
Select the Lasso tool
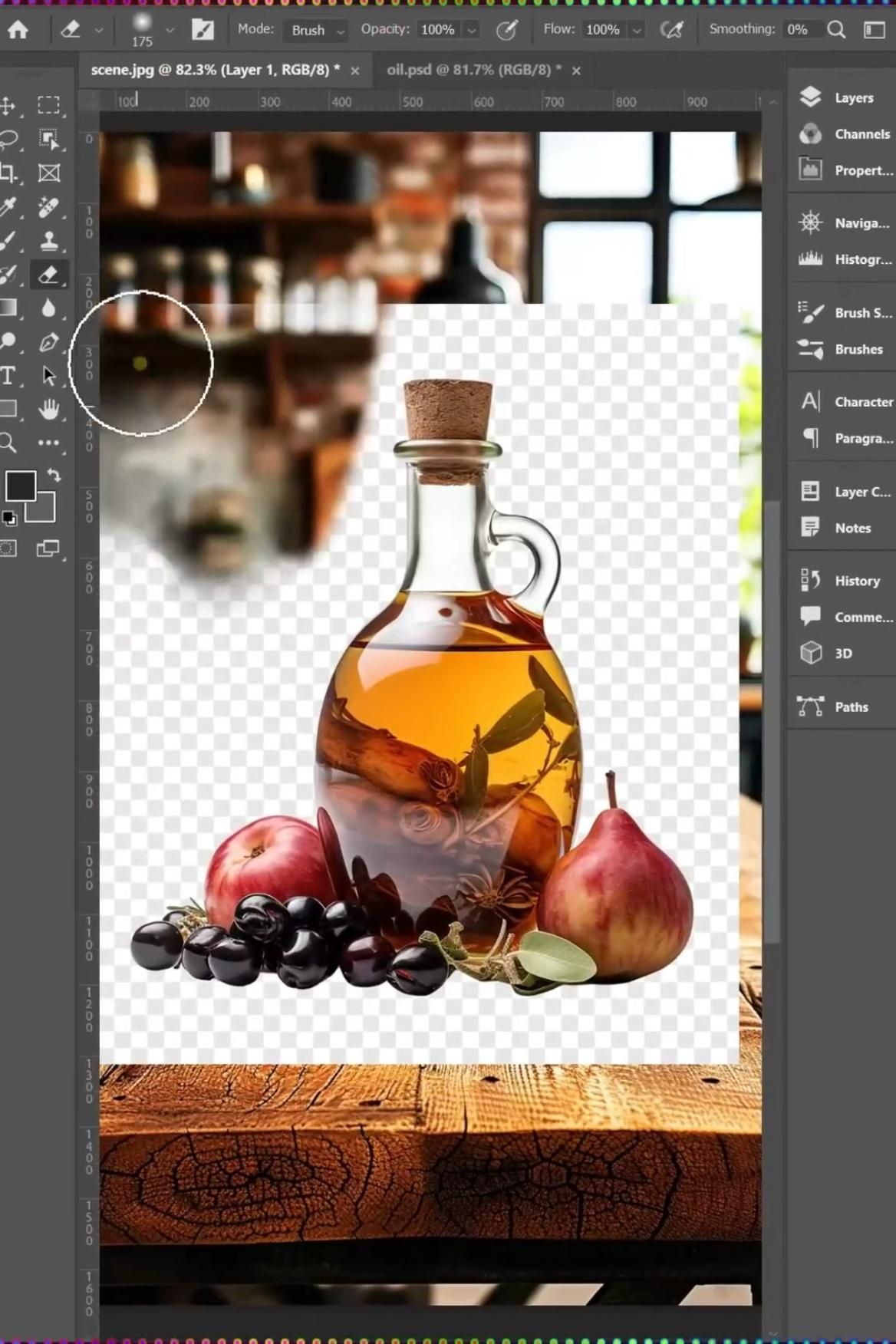[x=8, y=139]
